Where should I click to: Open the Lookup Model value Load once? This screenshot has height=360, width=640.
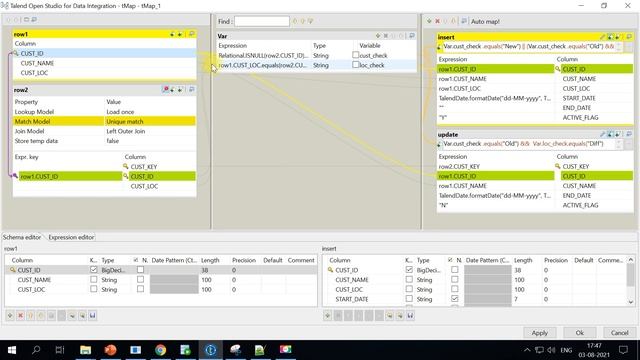[150, 111]
